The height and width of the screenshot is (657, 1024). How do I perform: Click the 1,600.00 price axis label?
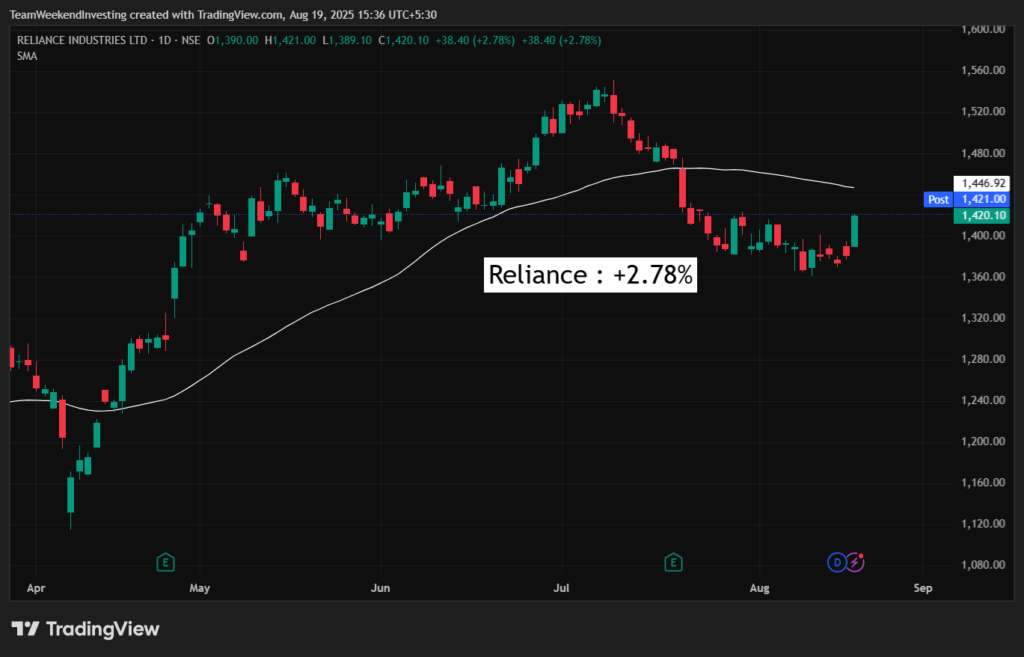click(x=983, y=29)
